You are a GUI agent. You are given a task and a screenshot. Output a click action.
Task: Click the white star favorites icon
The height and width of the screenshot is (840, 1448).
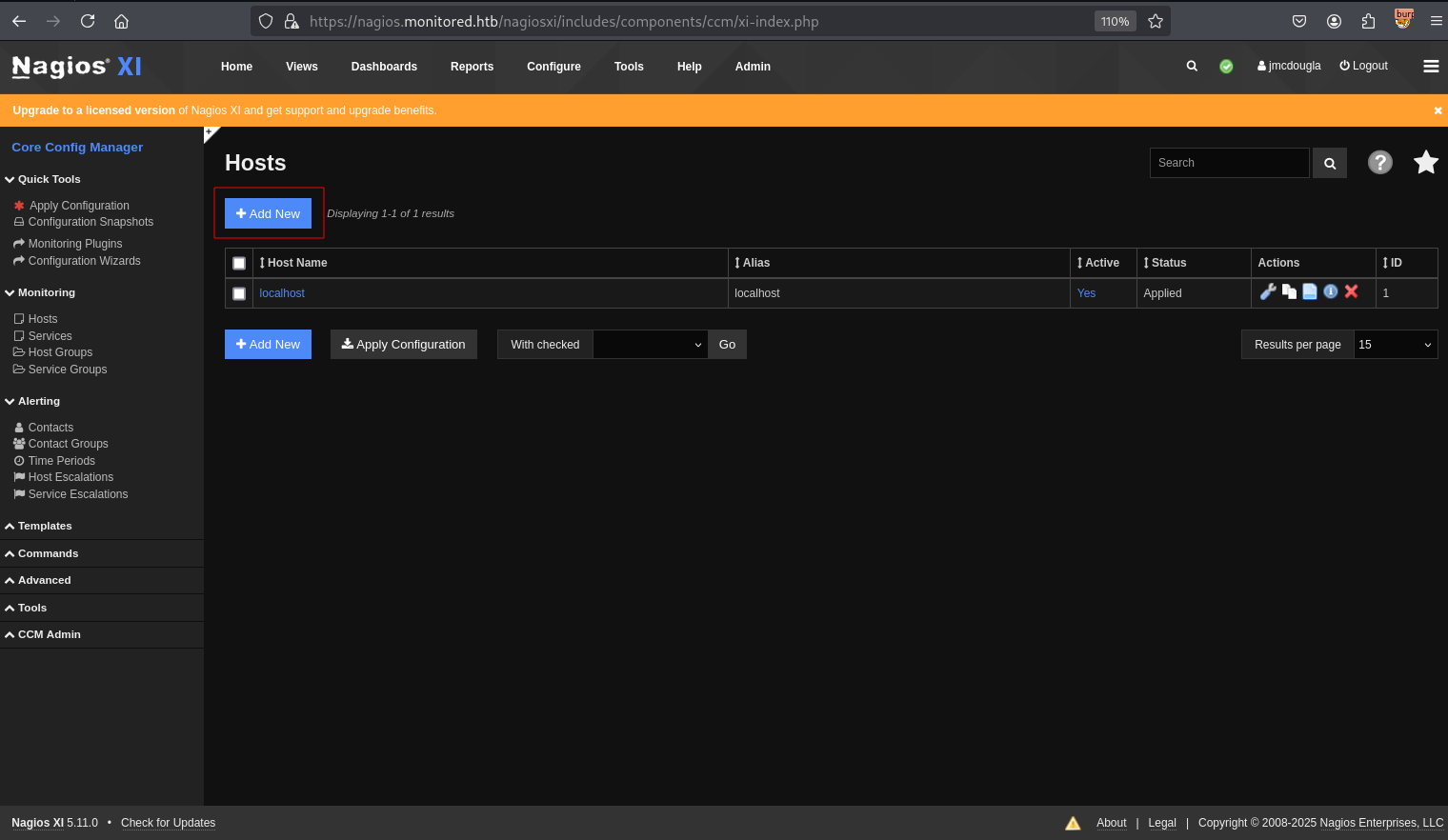tap(1426, 162)
